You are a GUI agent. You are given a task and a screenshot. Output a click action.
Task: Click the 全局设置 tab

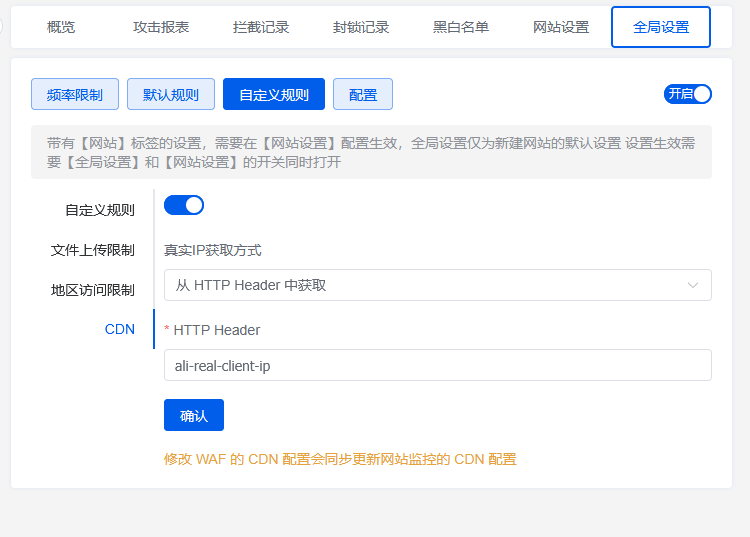point(661,27)
